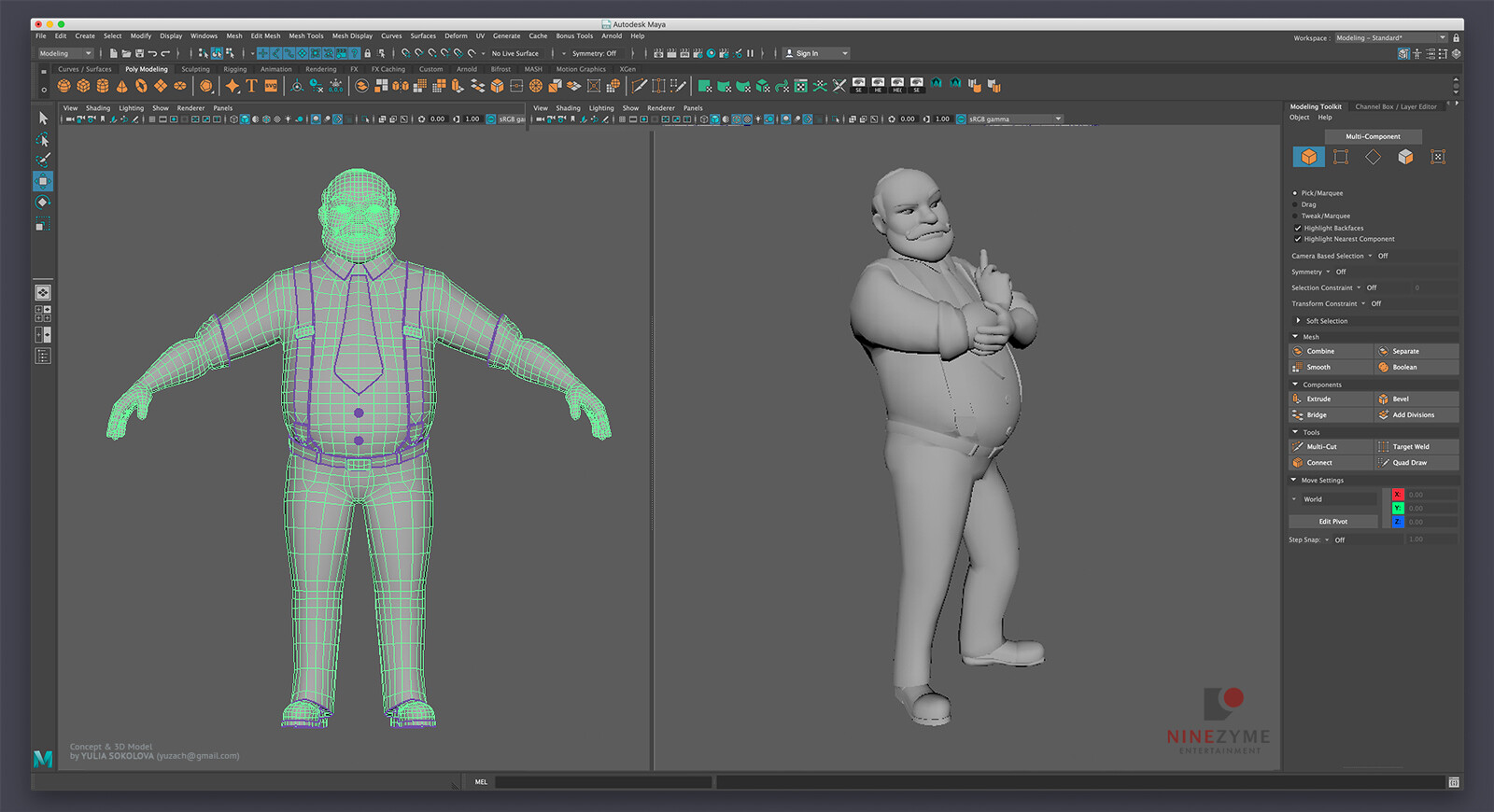The image size is (1494, 812).
Task: Switch to the Sculpting shelf tab
Action: coord(196,69)
